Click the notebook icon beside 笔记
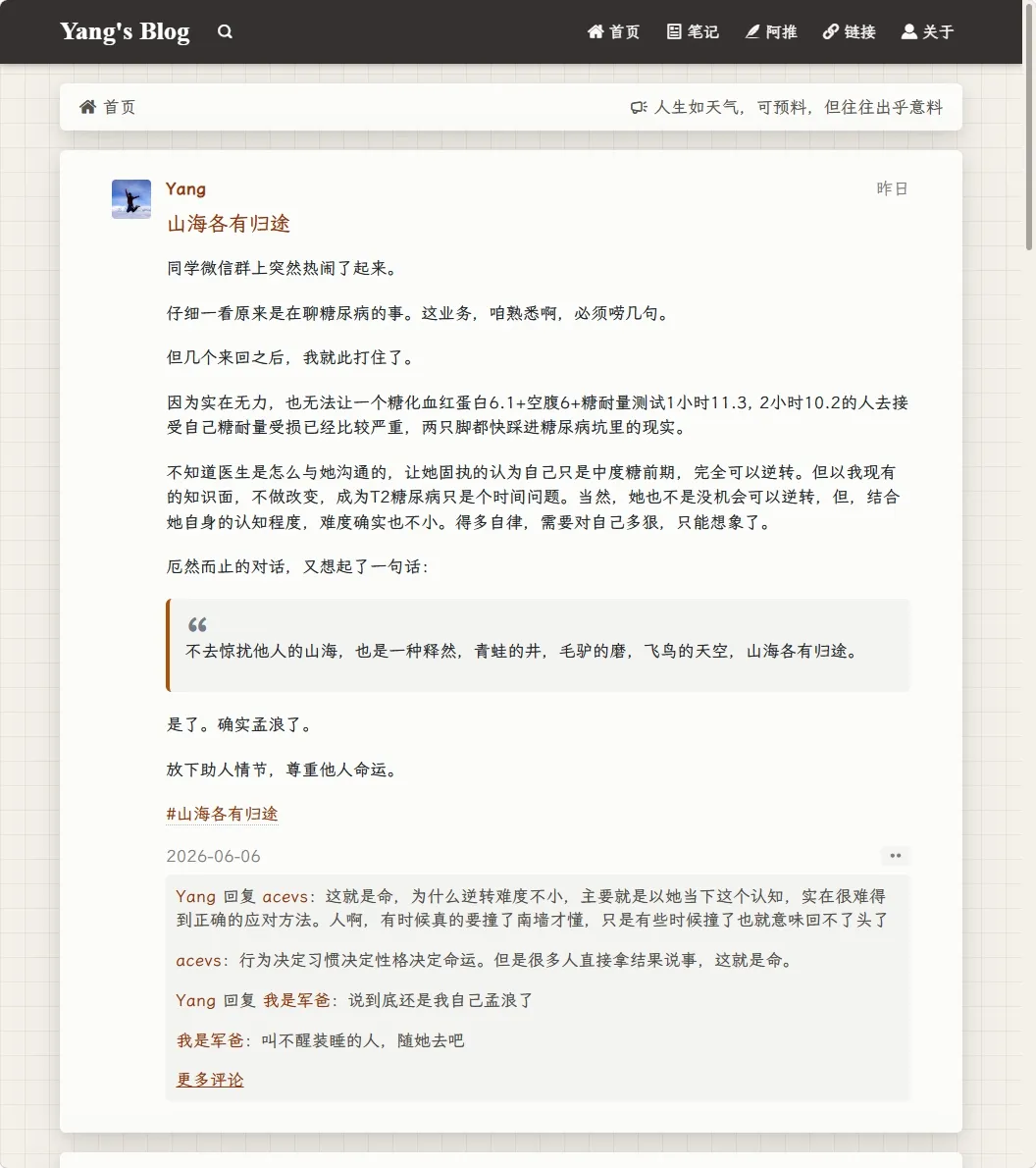Screen dimensions: 1036x1168 point(674,31)
